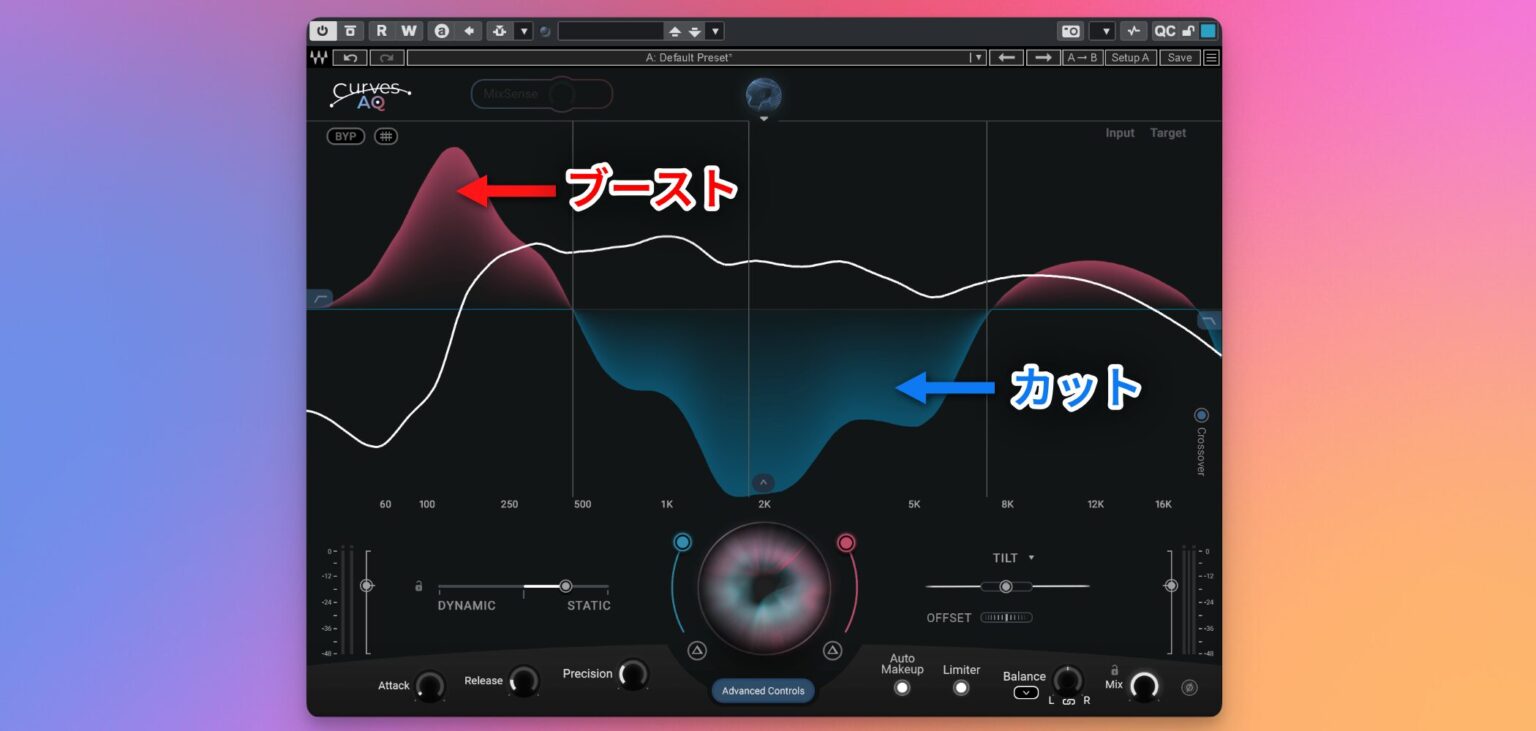Click the lock icon near the Dynamic slider

(418, 585)
